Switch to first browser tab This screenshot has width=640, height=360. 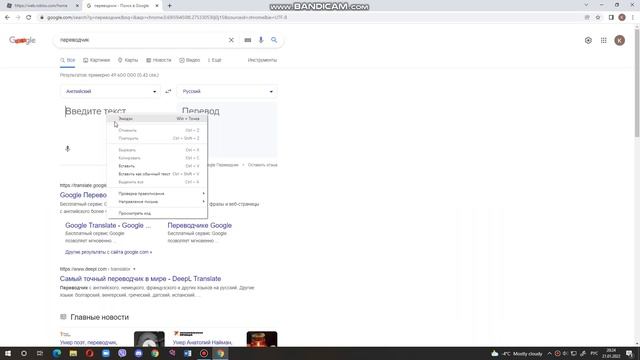[x=42, y=6]
